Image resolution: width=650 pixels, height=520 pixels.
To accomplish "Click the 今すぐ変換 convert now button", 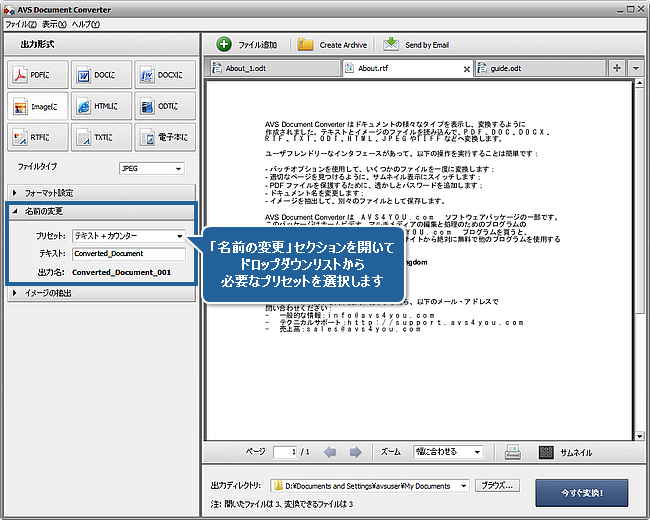I will pyautogui.click(x=582, y=493).
